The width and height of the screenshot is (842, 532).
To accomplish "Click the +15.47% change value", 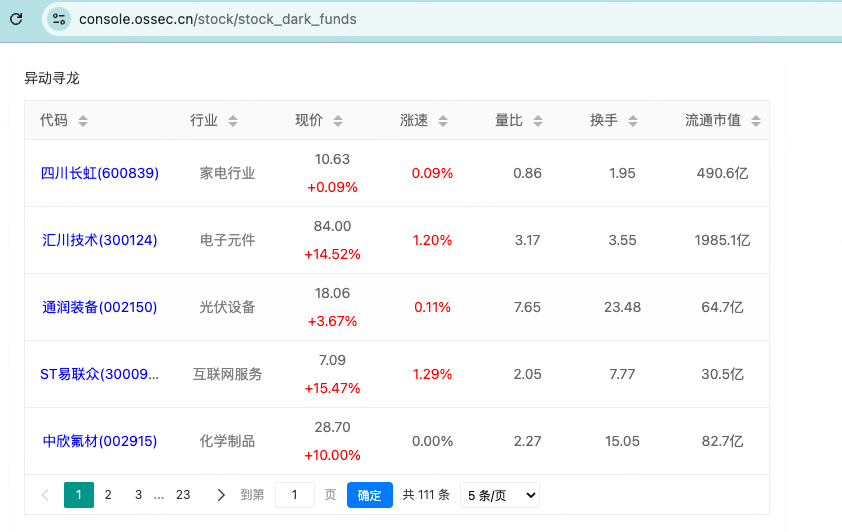I will (332, 388).
